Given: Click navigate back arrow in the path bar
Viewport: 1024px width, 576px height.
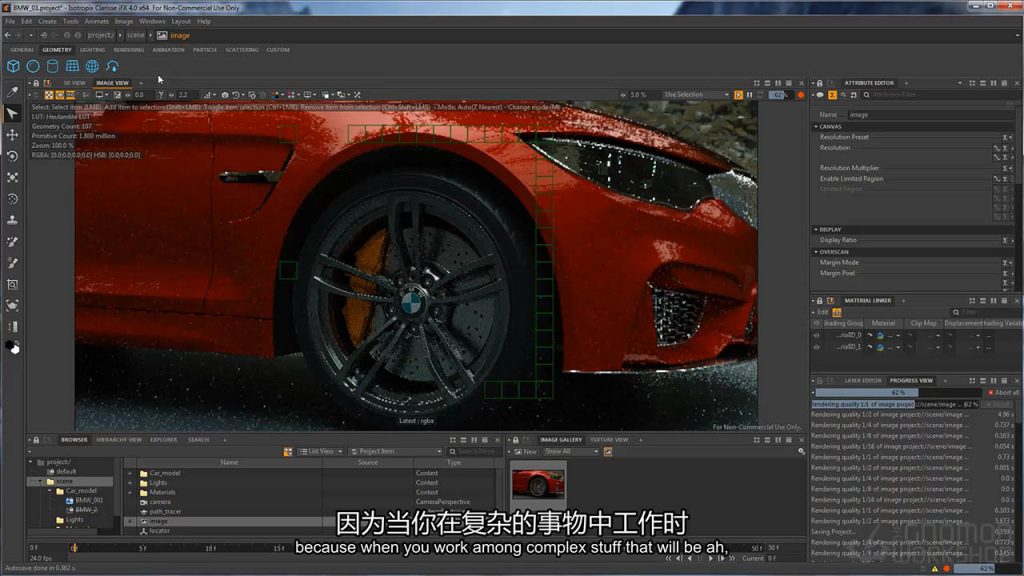Looking at the screenshot, I should [8, 35].
